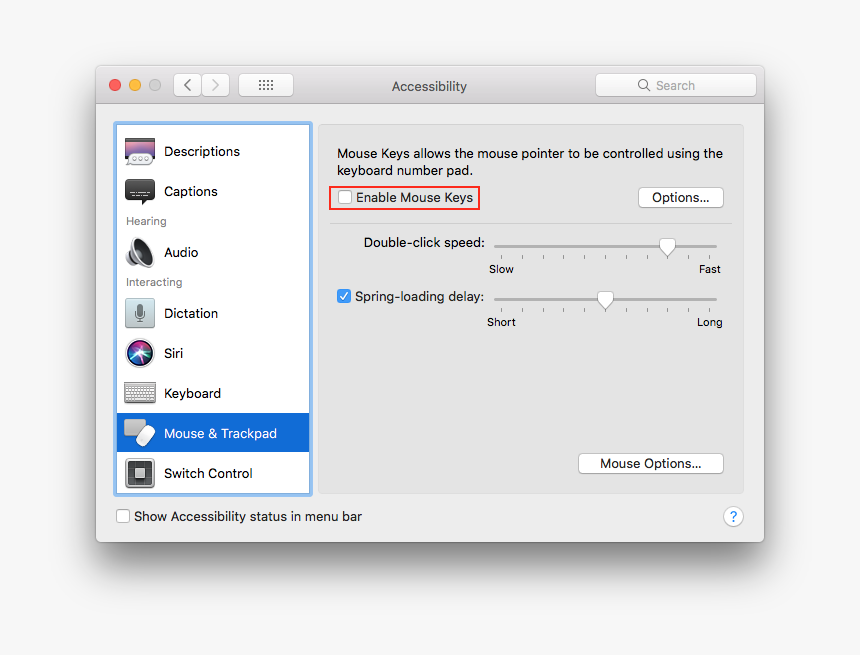860x655 pixels.
Task: Click the 'Short' slider label
Action: click(501, 322)
